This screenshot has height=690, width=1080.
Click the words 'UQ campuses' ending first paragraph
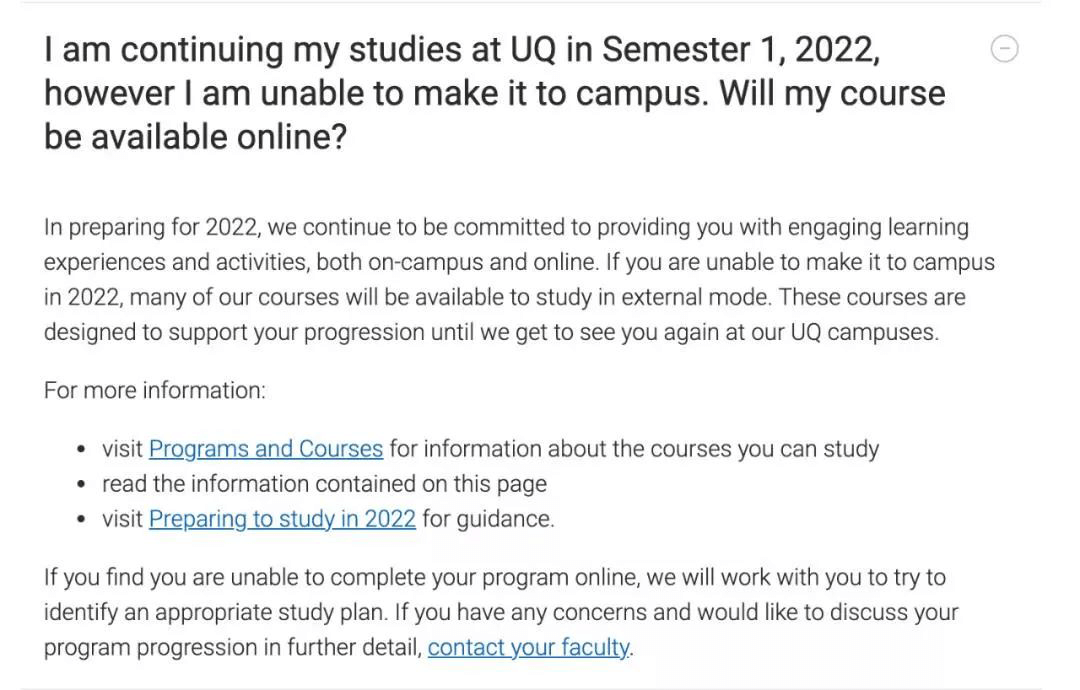864,333
